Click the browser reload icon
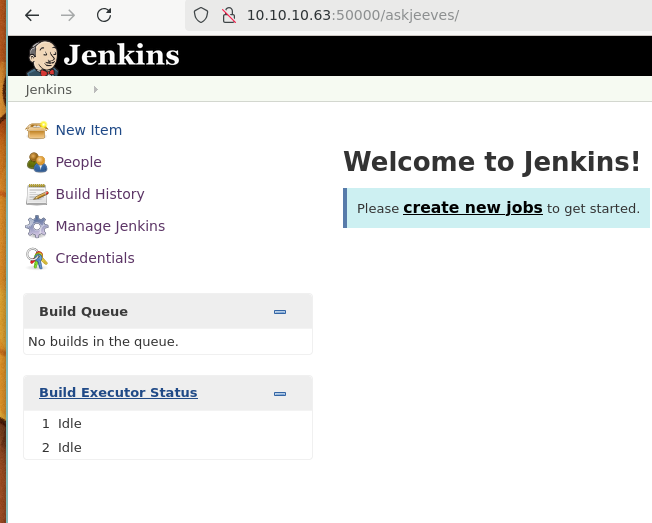This screenshot has height=523, width=652. coord(104,15)
